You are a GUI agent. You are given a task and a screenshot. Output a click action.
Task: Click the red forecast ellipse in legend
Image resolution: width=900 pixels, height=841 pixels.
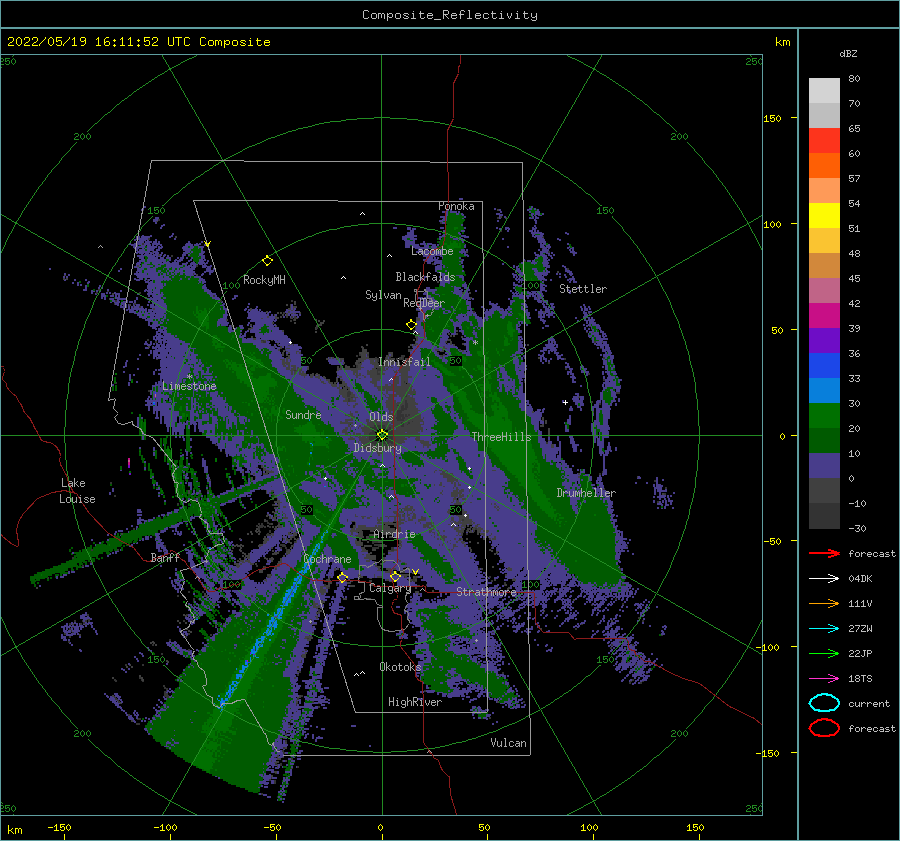coord(824,728)
